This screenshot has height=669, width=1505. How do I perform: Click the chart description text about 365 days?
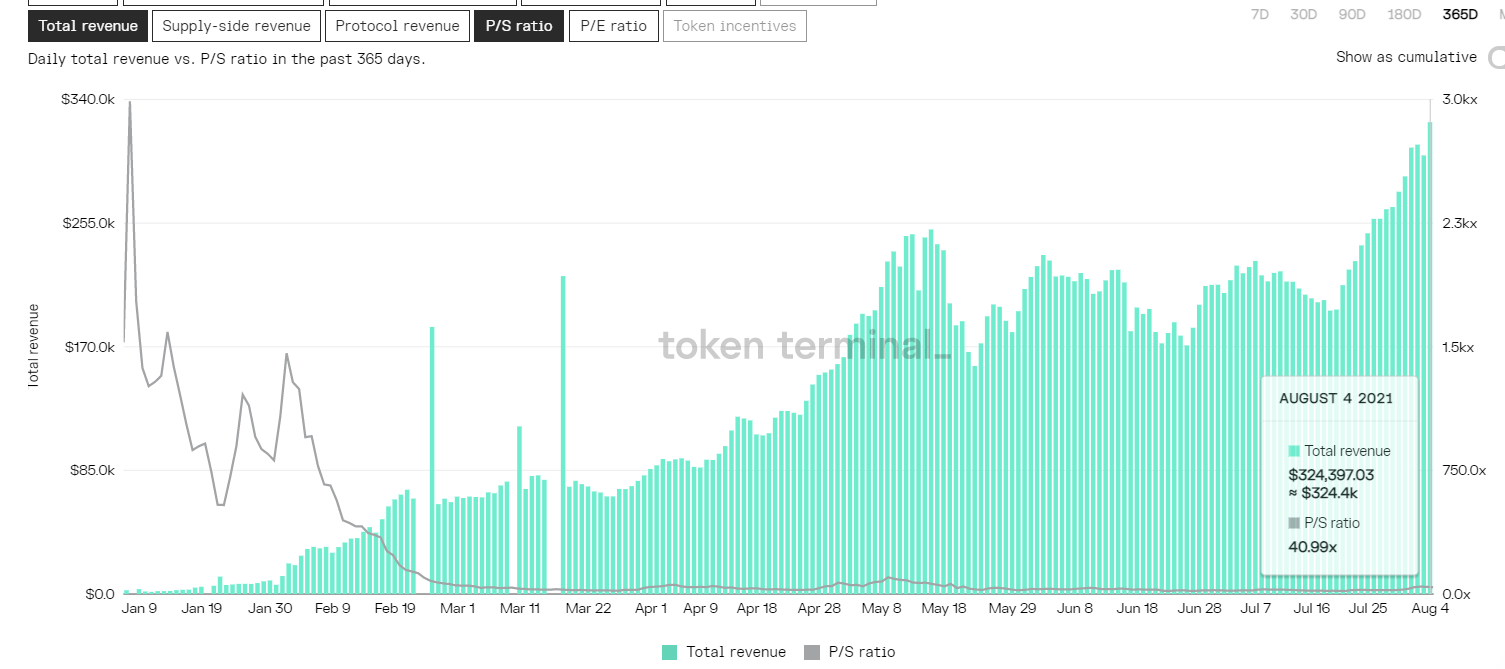[x=226, y=59]
